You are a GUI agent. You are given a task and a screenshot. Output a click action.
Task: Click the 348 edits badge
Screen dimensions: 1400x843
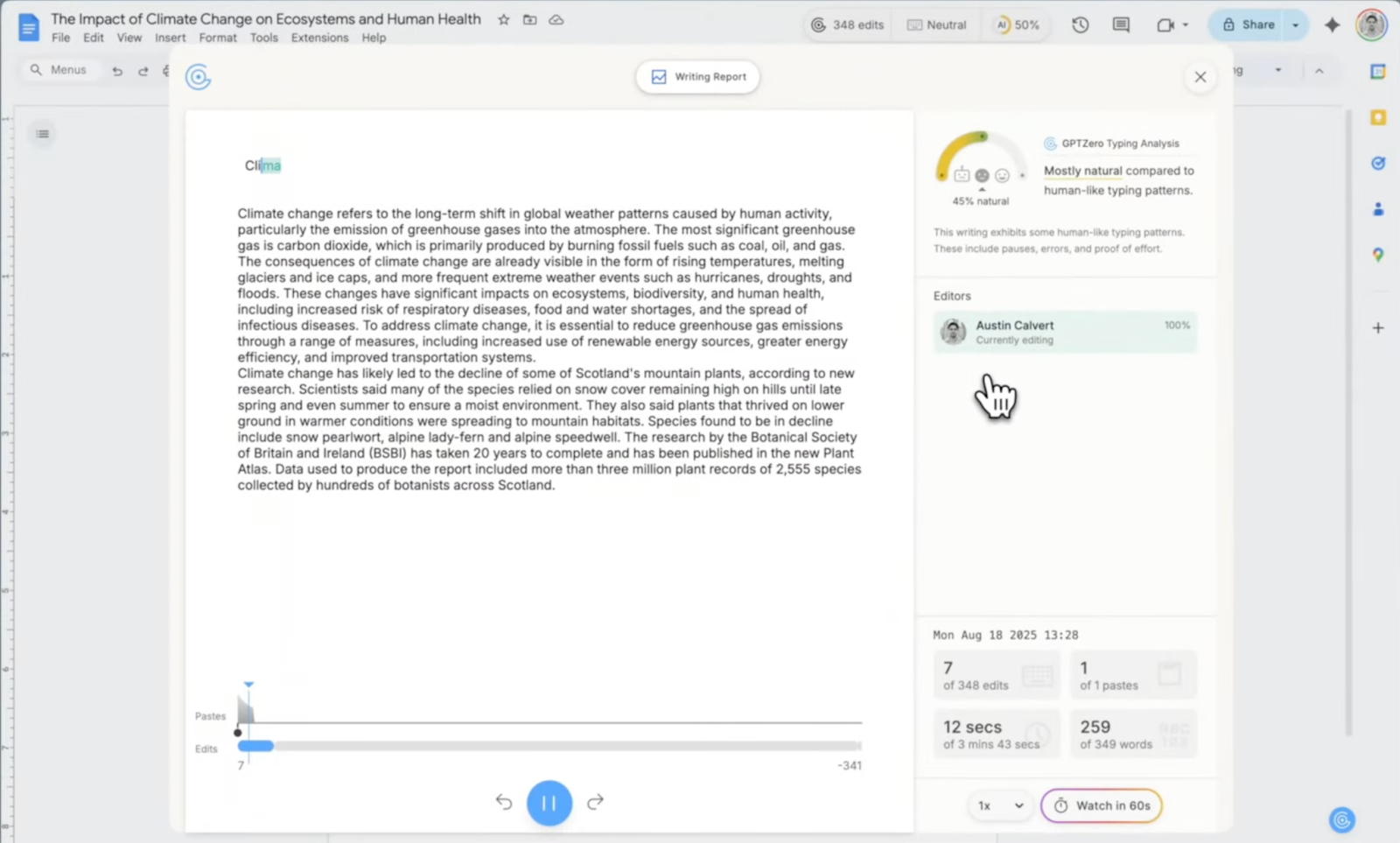point(846,25)
